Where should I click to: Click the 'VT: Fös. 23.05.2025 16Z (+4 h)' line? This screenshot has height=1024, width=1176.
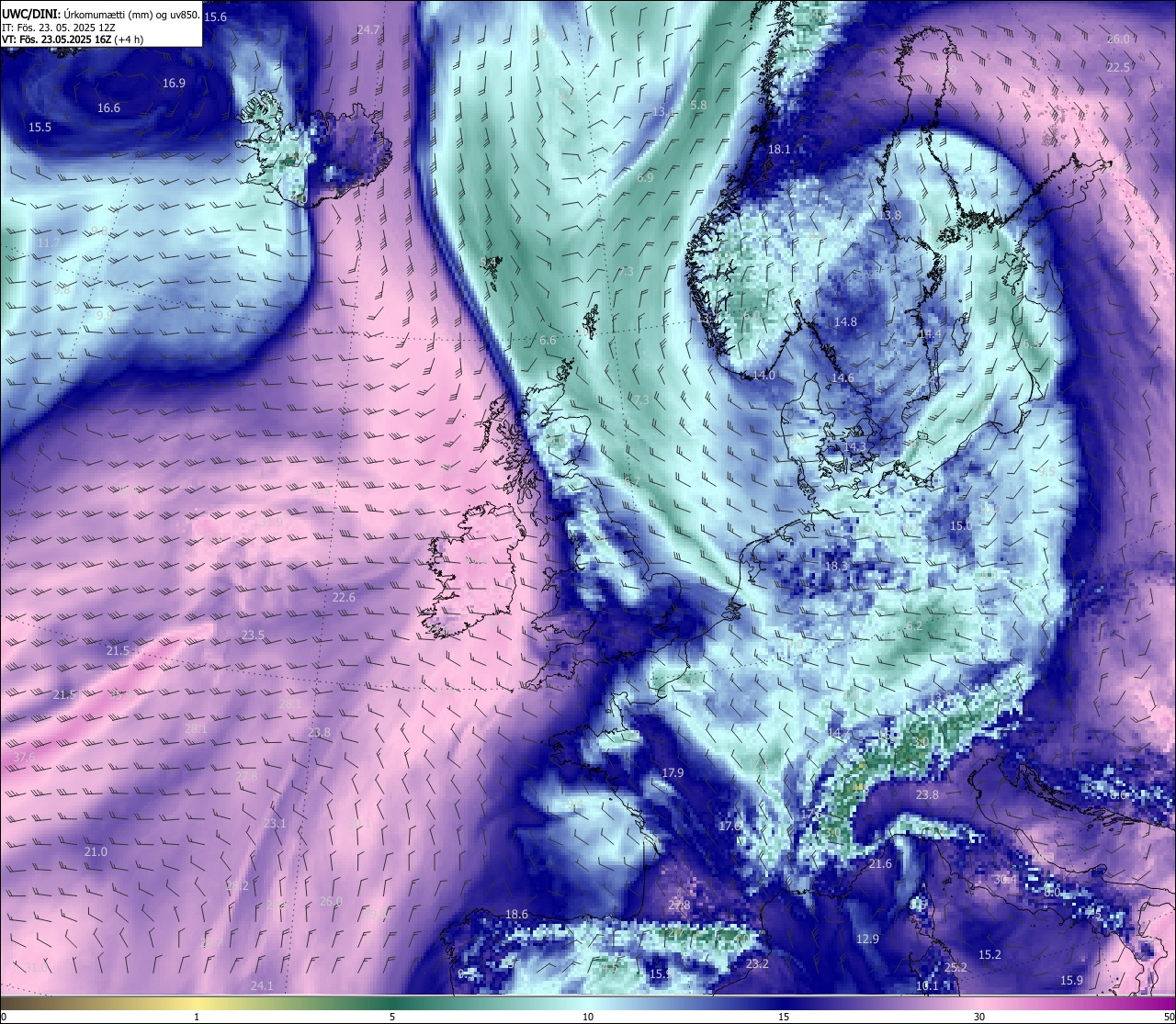tap(73, 39)
